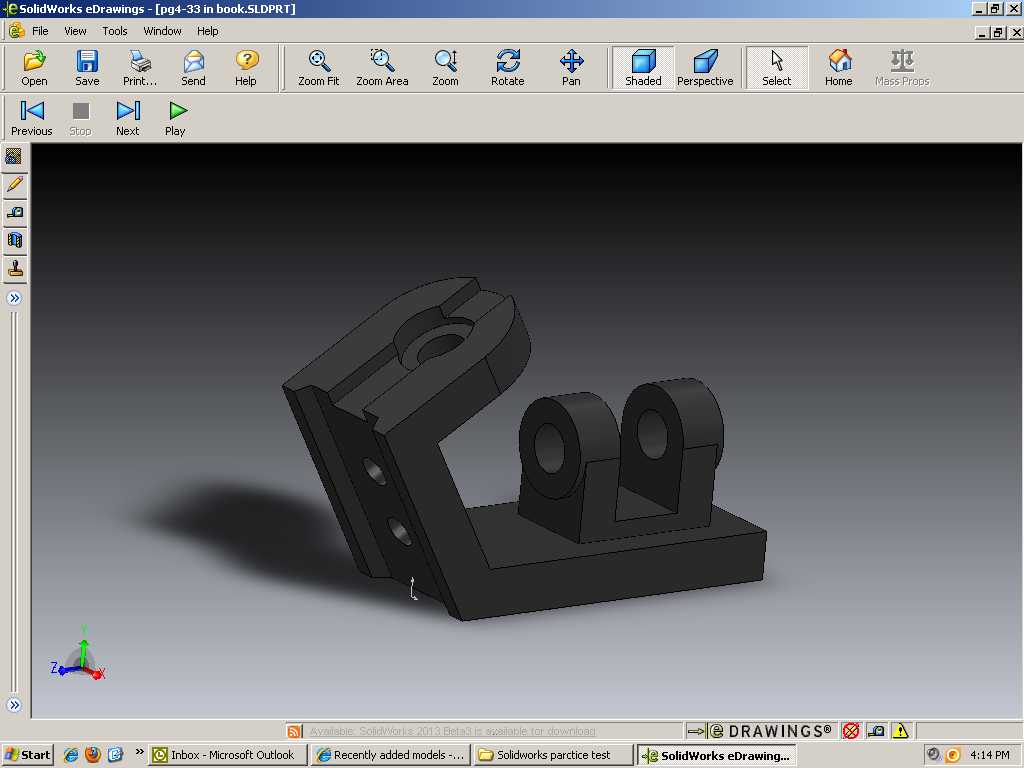Toggle Shaded display mode

[x=643, y=68]
